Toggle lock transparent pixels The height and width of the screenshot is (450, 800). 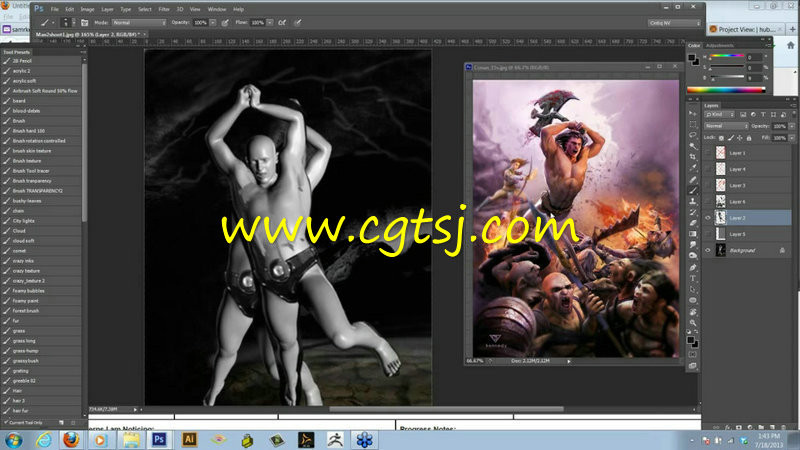tap(721, 138)
